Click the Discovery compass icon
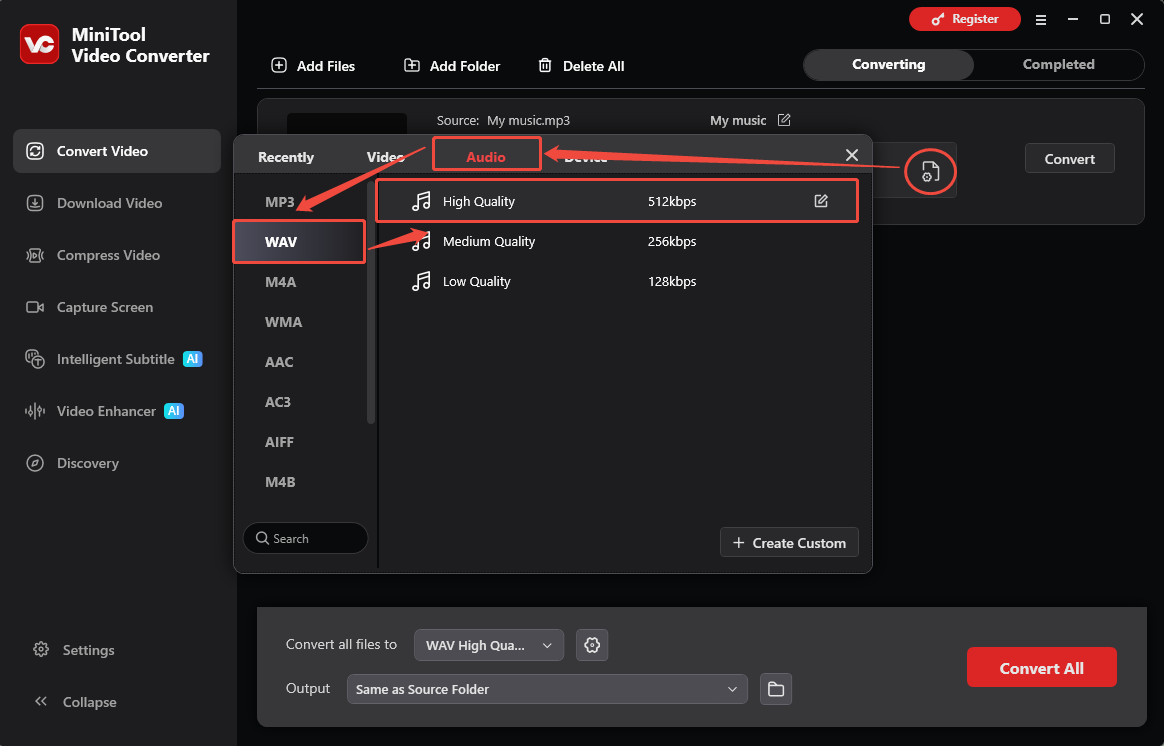Image resolution: width=1164 pixels, height=746 pixels. [x=35, y=462]
